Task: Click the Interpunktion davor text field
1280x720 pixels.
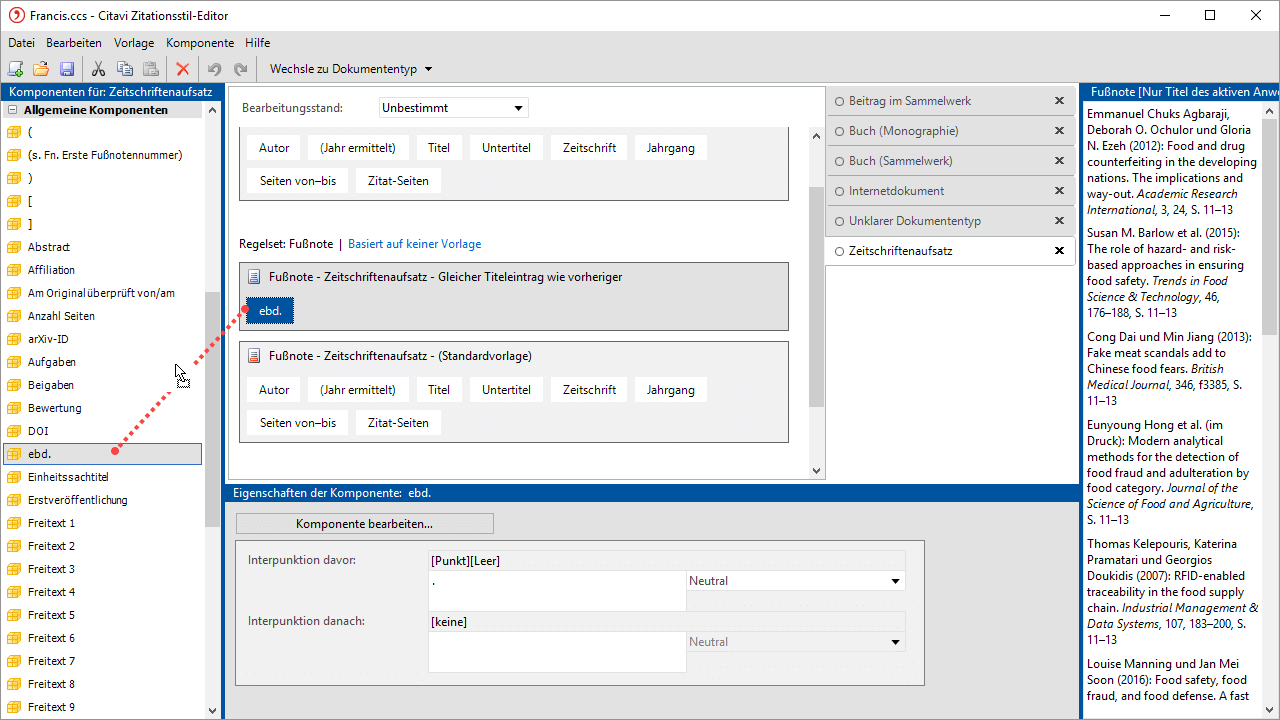Action: click(x=556, y=590)
